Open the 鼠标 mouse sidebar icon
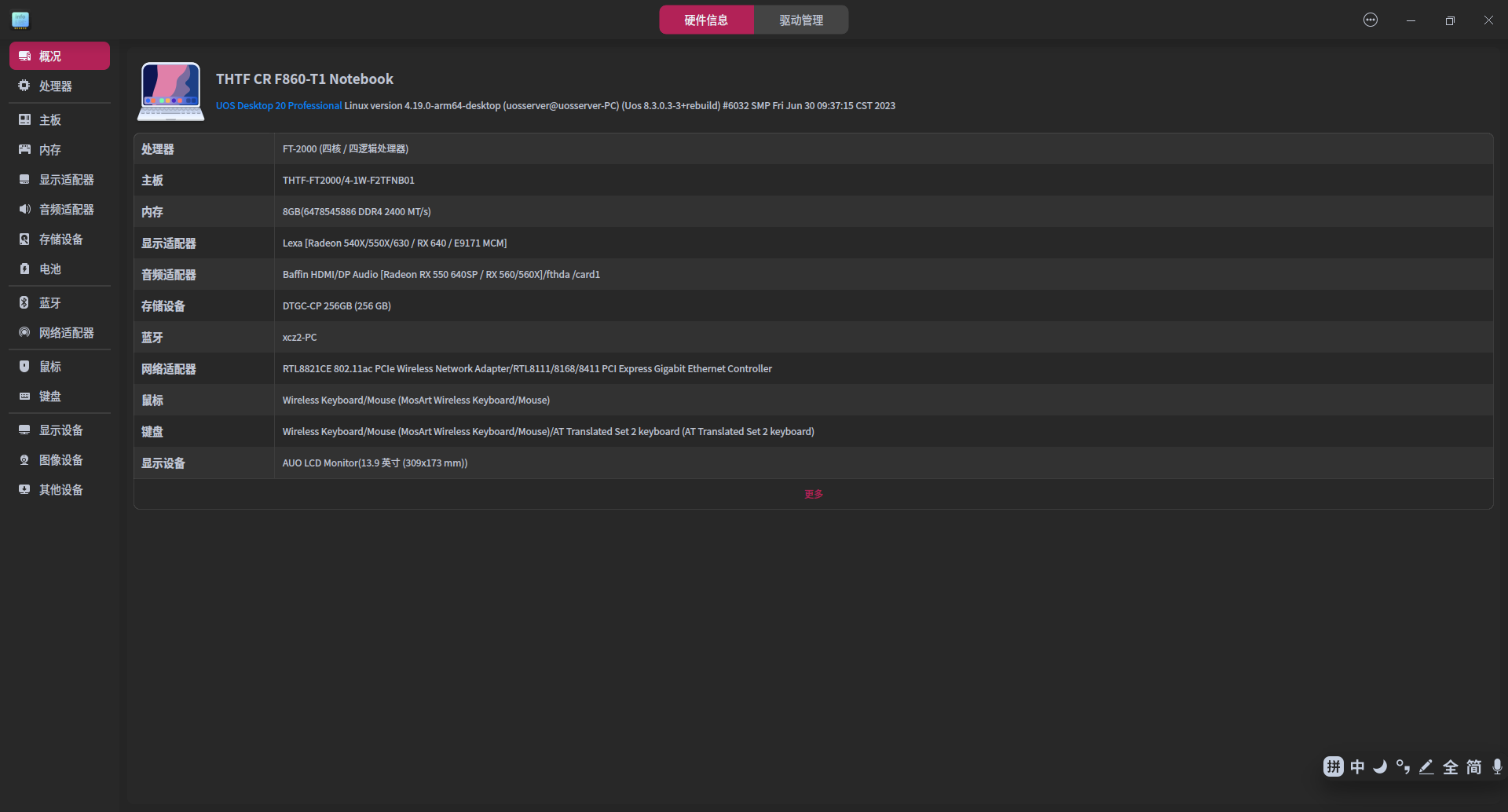 [24, 367]
